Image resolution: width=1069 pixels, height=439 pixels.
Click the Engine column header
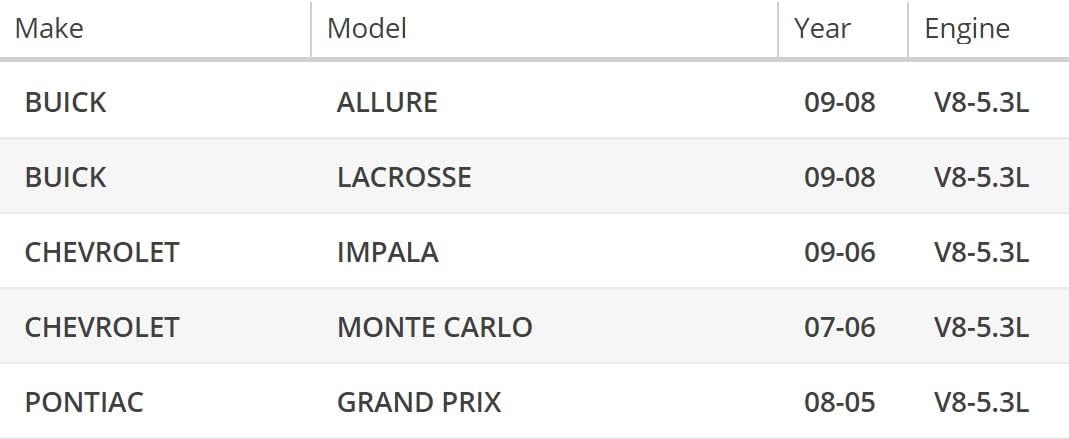pos(966,28)
